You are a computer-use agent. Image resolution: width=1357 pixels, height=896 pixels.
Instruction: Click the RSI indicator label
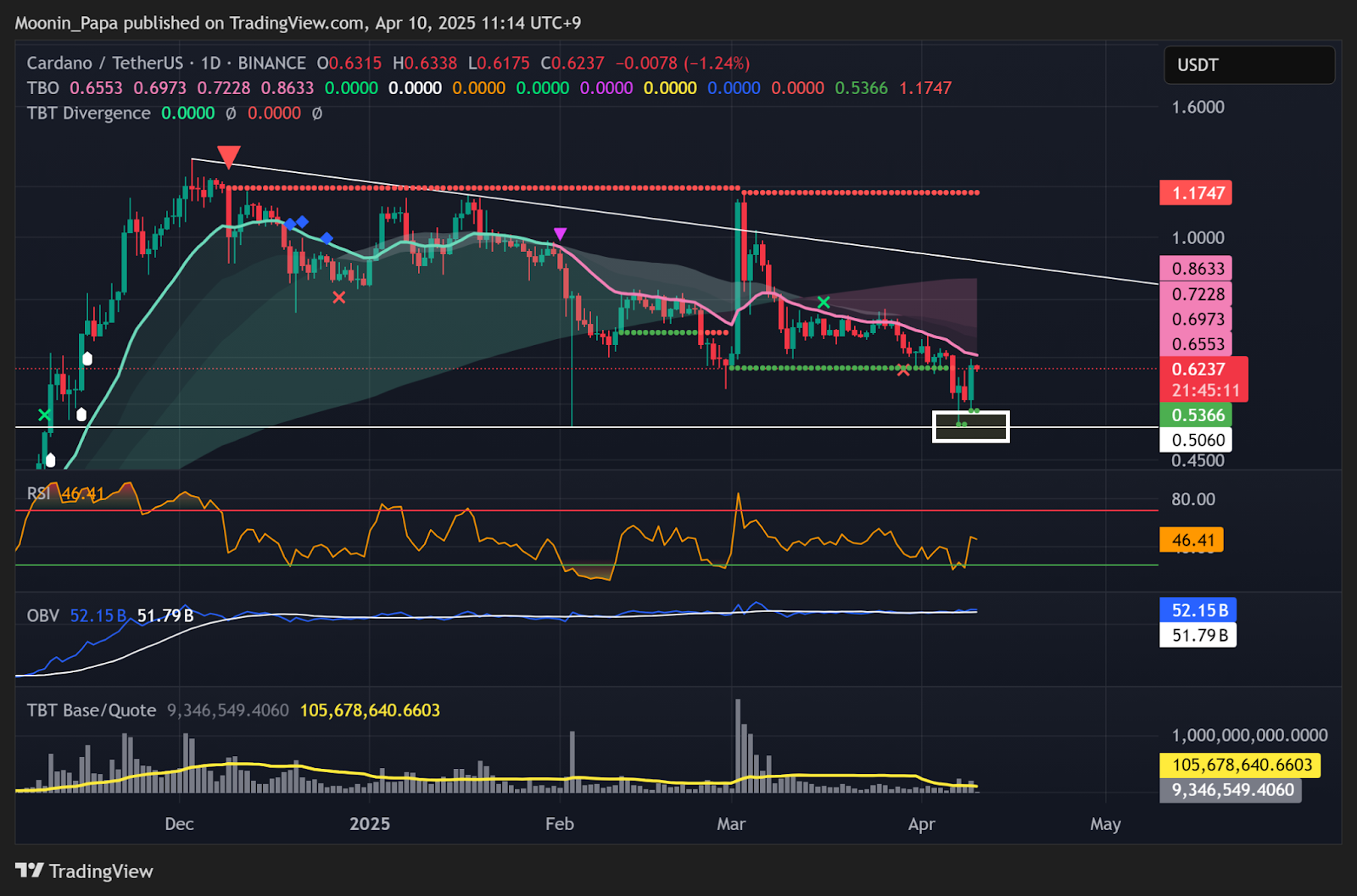point(38,493)
